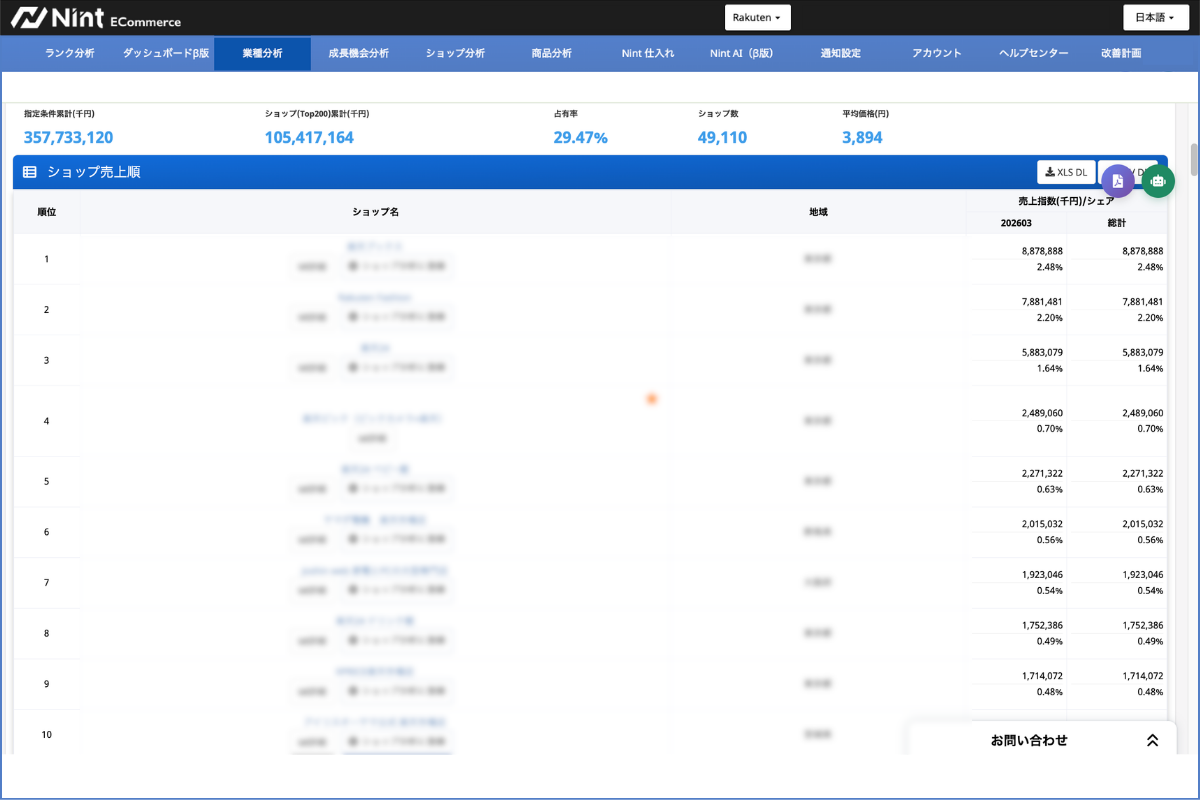
Task: Expand the お問い合わせ panel chevron
Action: click(x=1152, y=741)
